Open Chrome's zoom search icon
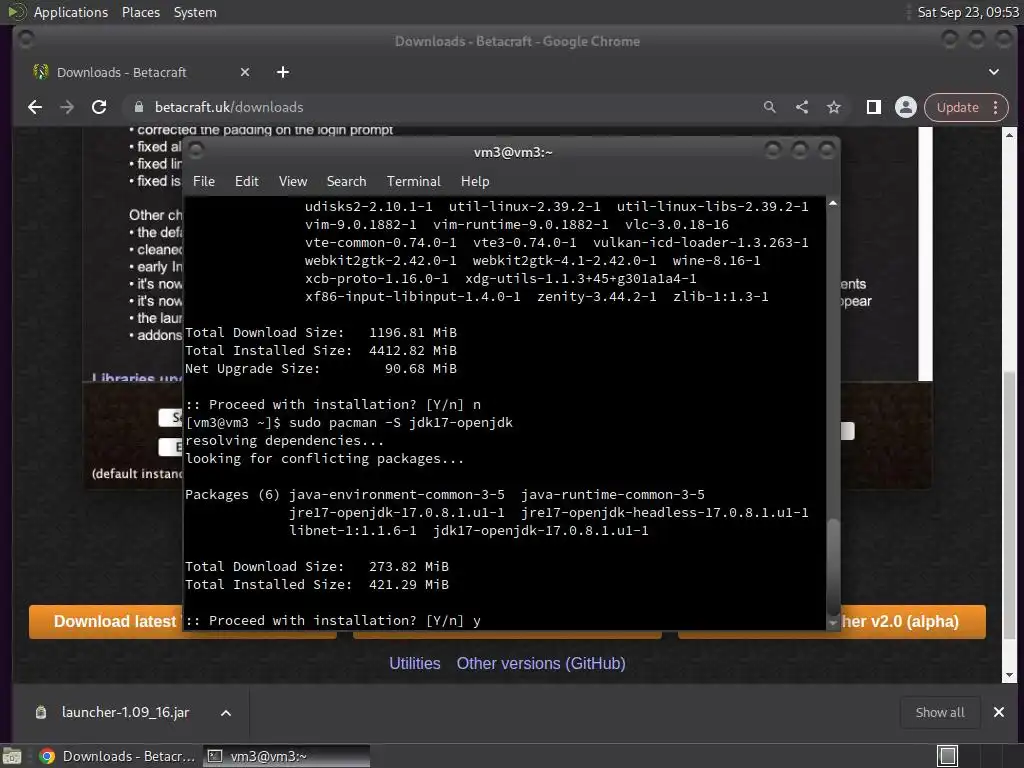 [x=770, y=107]
